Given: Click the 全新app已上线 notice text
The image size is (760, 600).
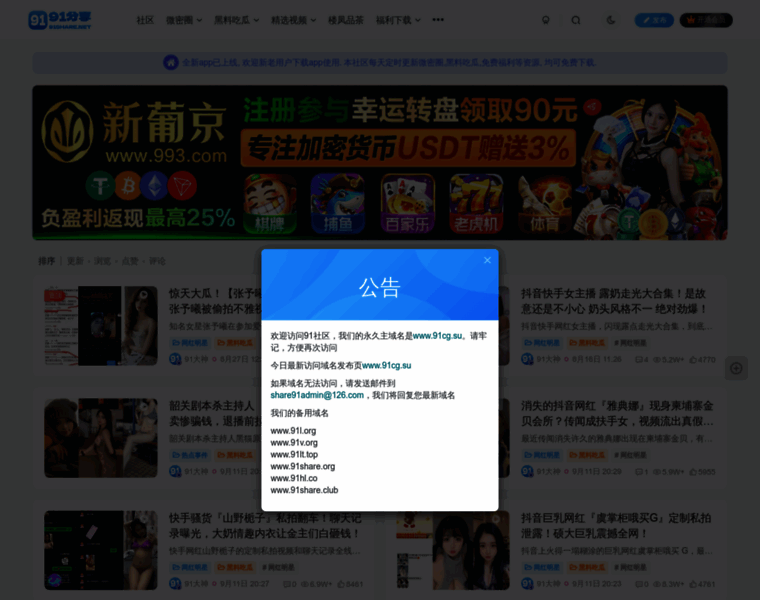Looking at the screenshot, I should pyautogui.click(x=389, y=63).
